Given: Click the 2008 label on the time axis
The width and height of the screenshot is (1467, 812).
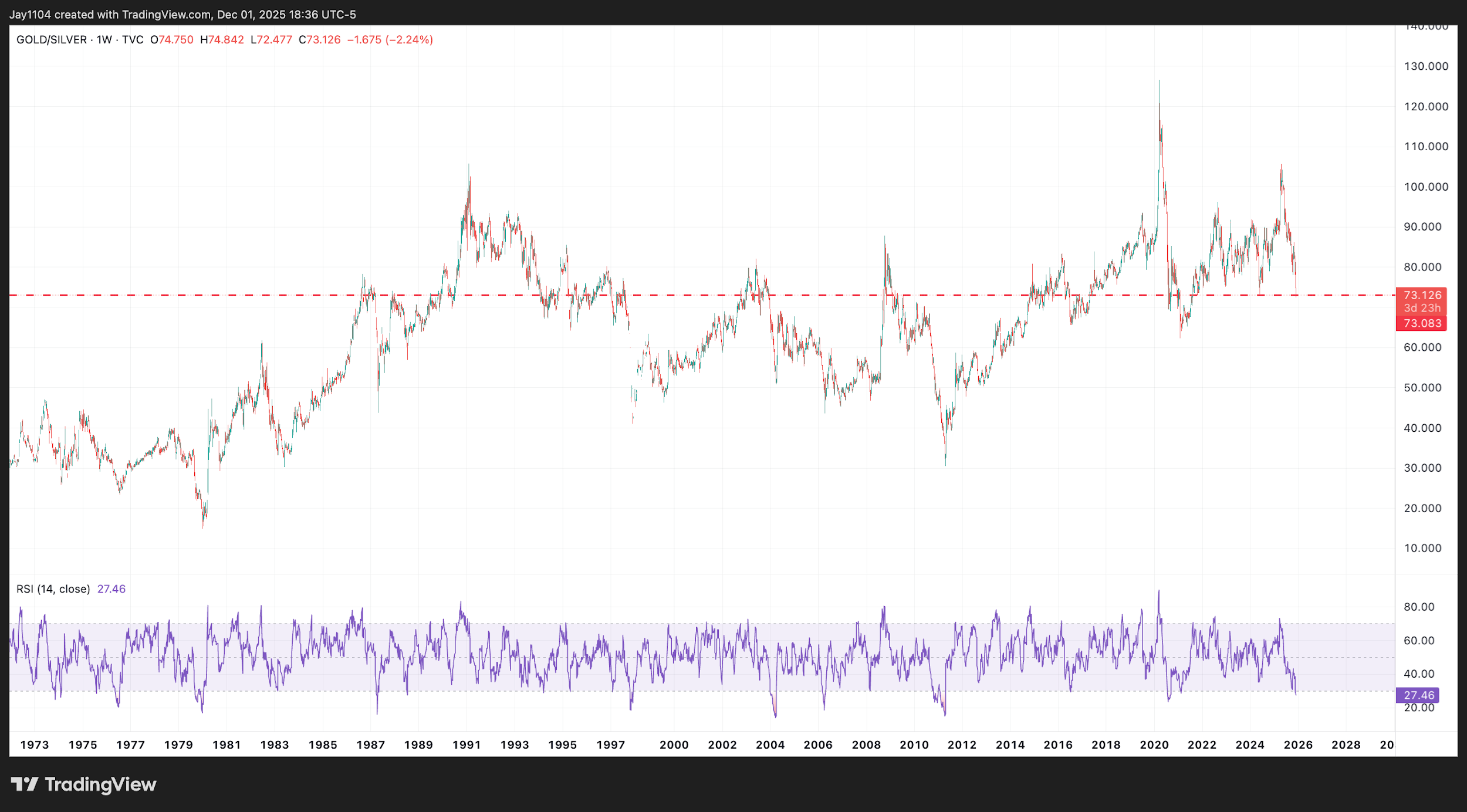Looking at the screenshot, I should click(x=866, y=745).
